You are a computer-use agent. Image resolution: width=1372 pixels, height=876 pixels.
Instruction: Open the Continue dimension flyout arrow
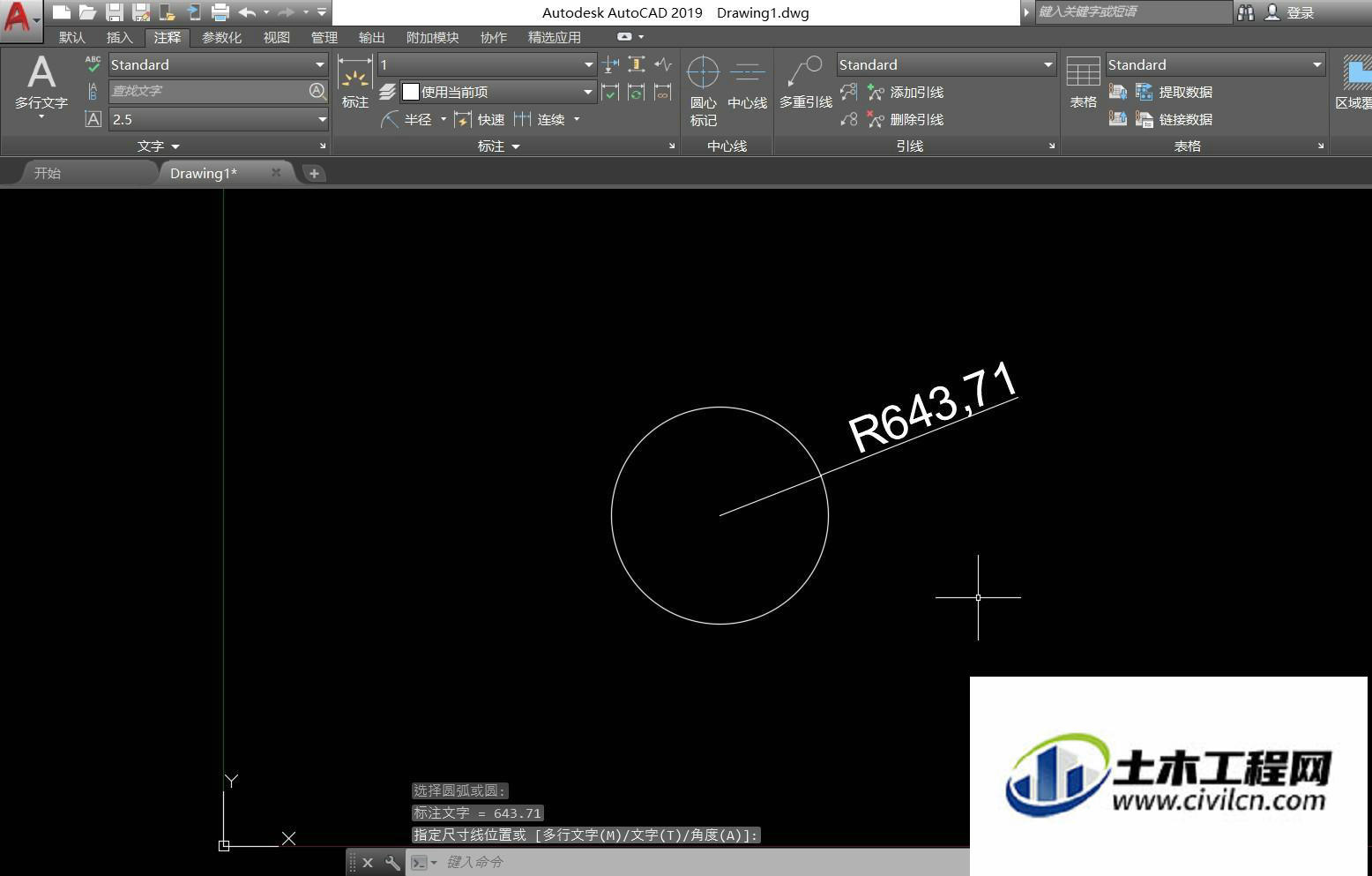577,119
